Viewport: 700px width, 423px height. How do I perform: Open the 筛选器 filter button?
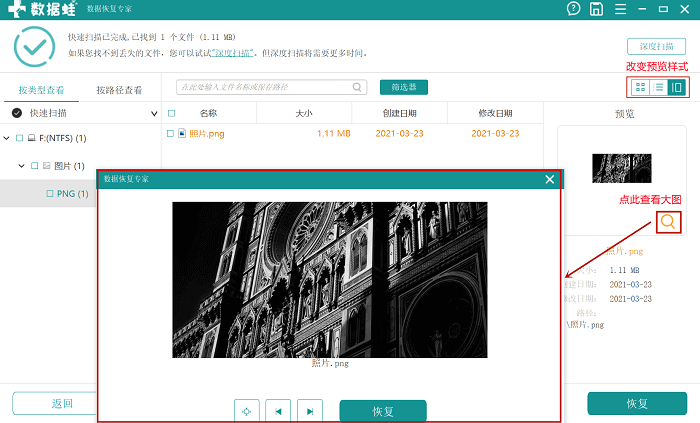(404, 87)
